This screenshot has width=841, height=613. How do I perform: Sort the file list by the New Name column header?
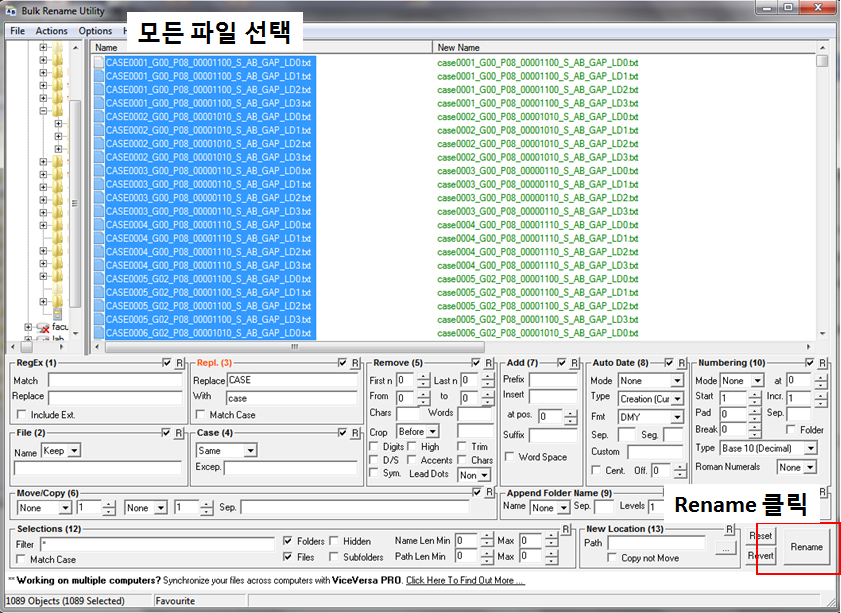pyautogui.click(x=624, y=47)
